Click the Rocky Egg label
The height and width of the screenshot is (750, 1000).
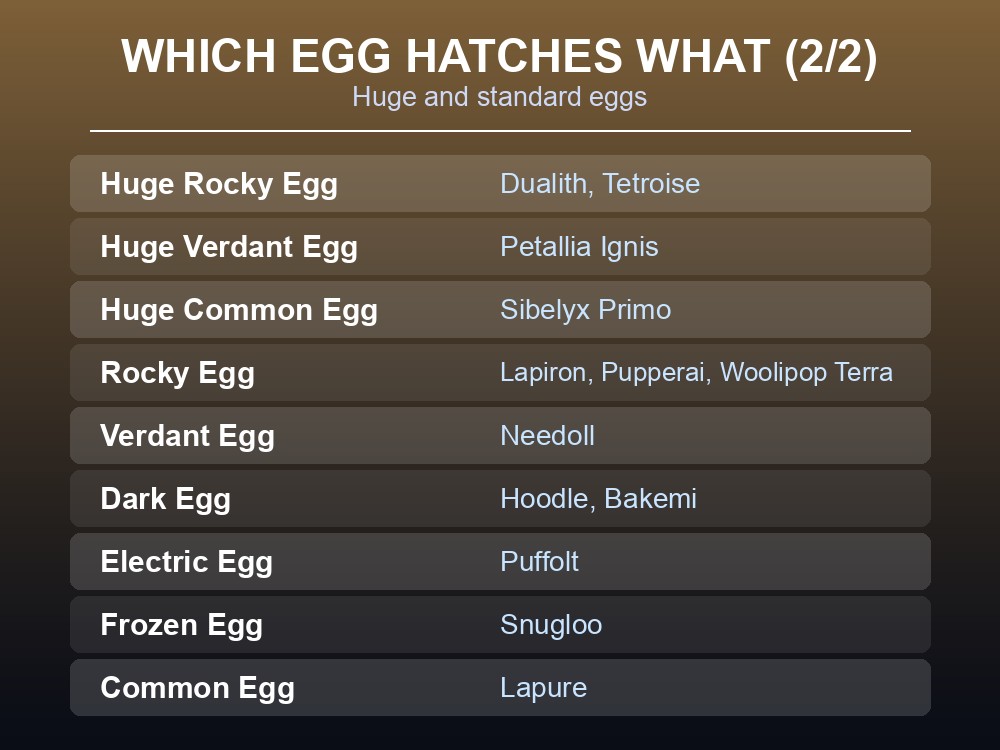pyautogui.click(x=177, y=373)
